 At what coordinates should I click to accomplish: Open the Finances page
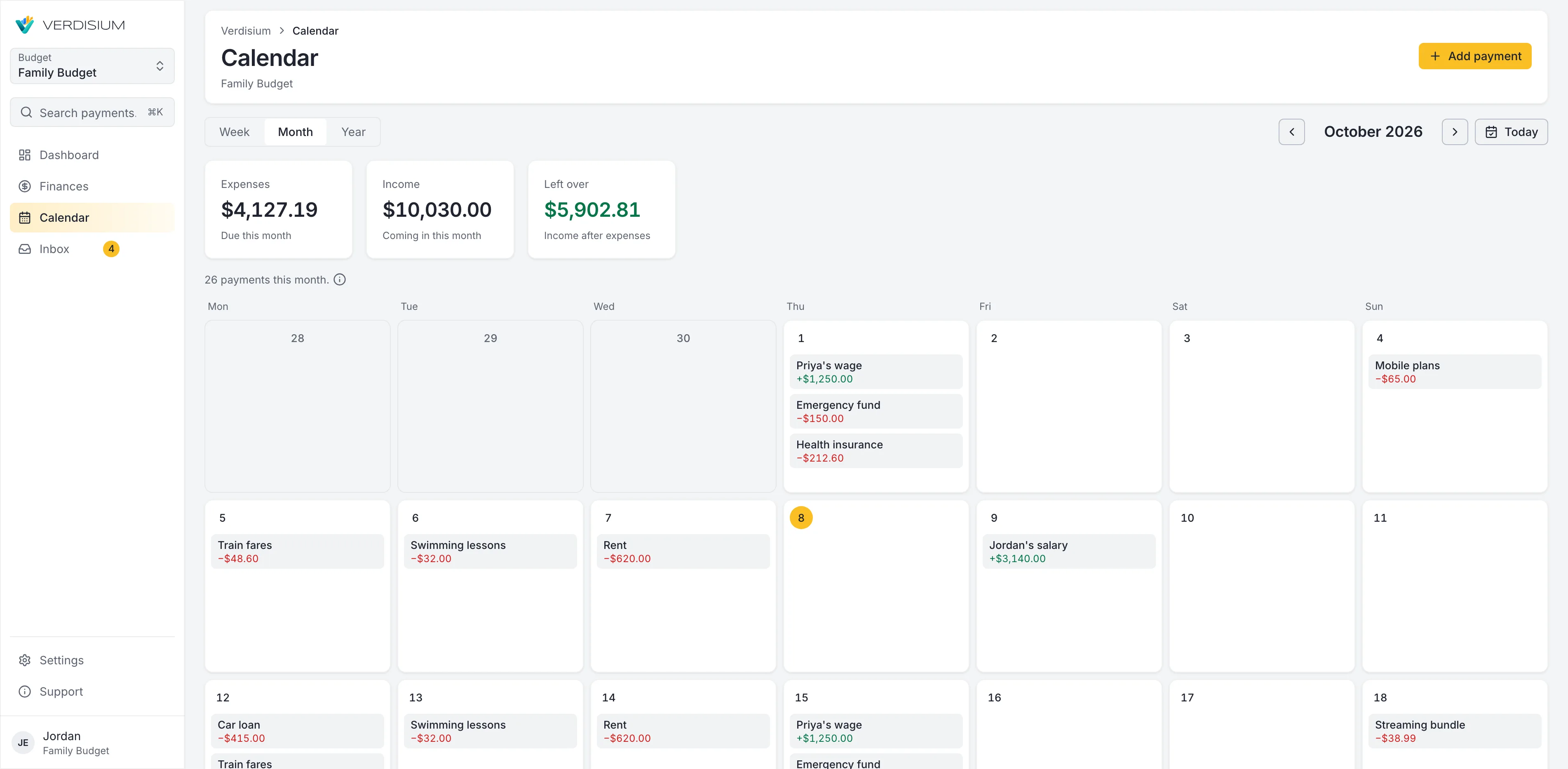92,186
